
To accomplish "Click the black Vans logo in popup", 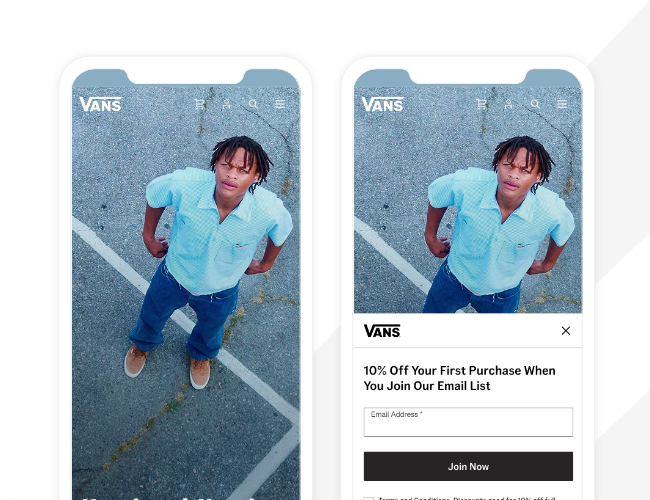I will (x=382, y=331).
